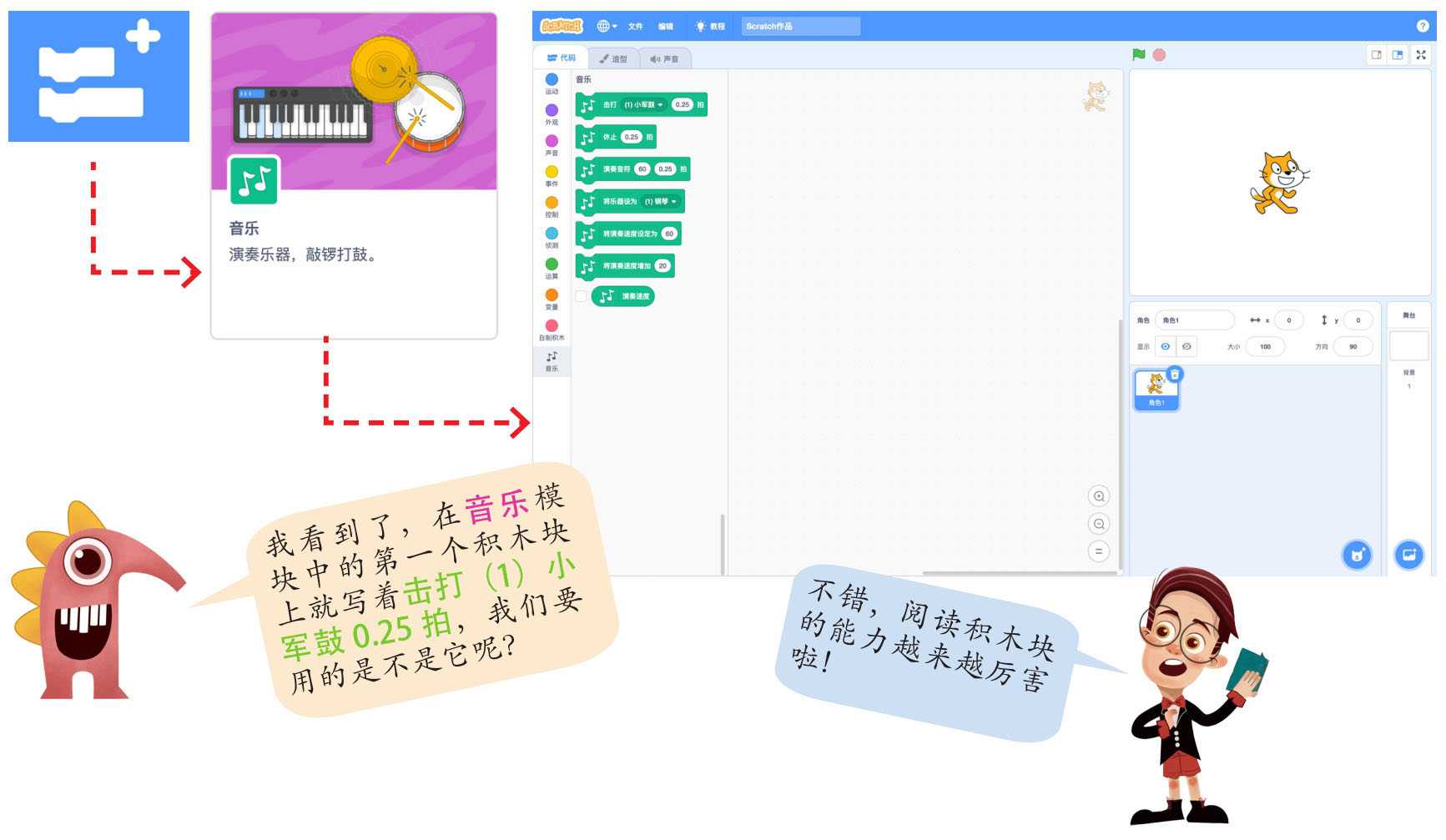The width and height of the screenshot is (1446, 840).
Task: Open the globe language menu
Action: pos(607,26)
